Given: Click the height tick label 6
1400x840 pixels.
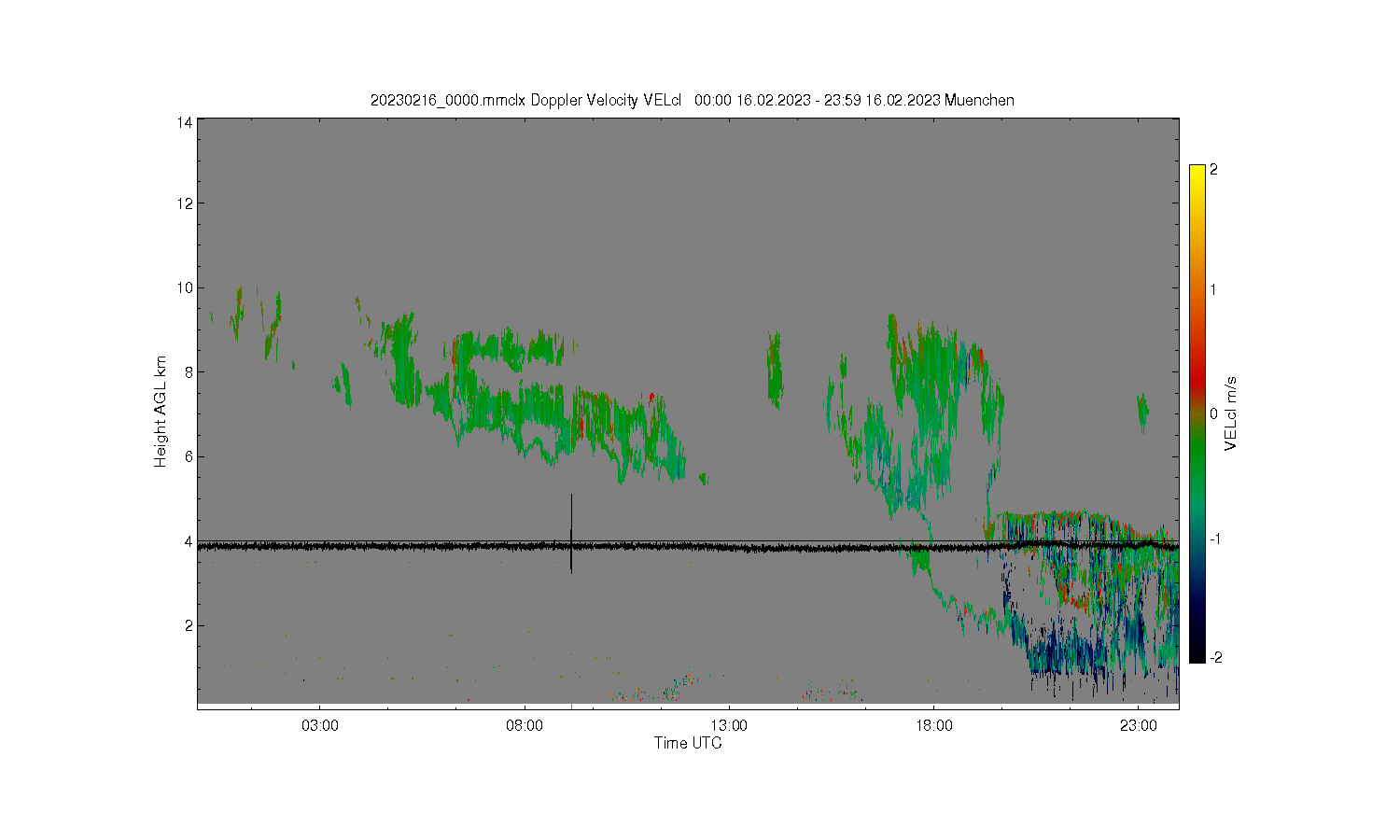Looking at the screenshot, I should [x=189, y=456].
